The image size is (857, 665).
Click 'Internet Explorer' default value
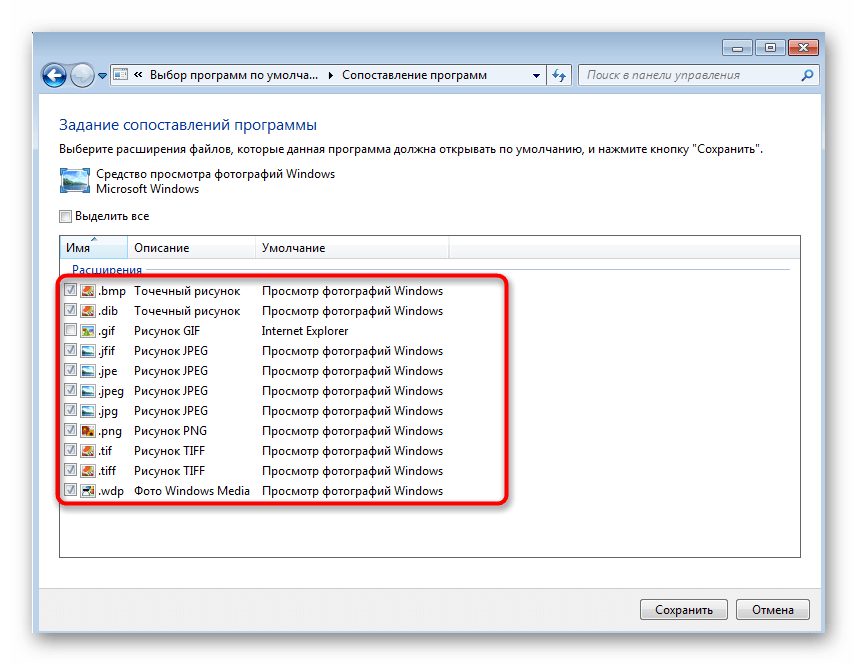pyautogui.click(x=304, y=331)
